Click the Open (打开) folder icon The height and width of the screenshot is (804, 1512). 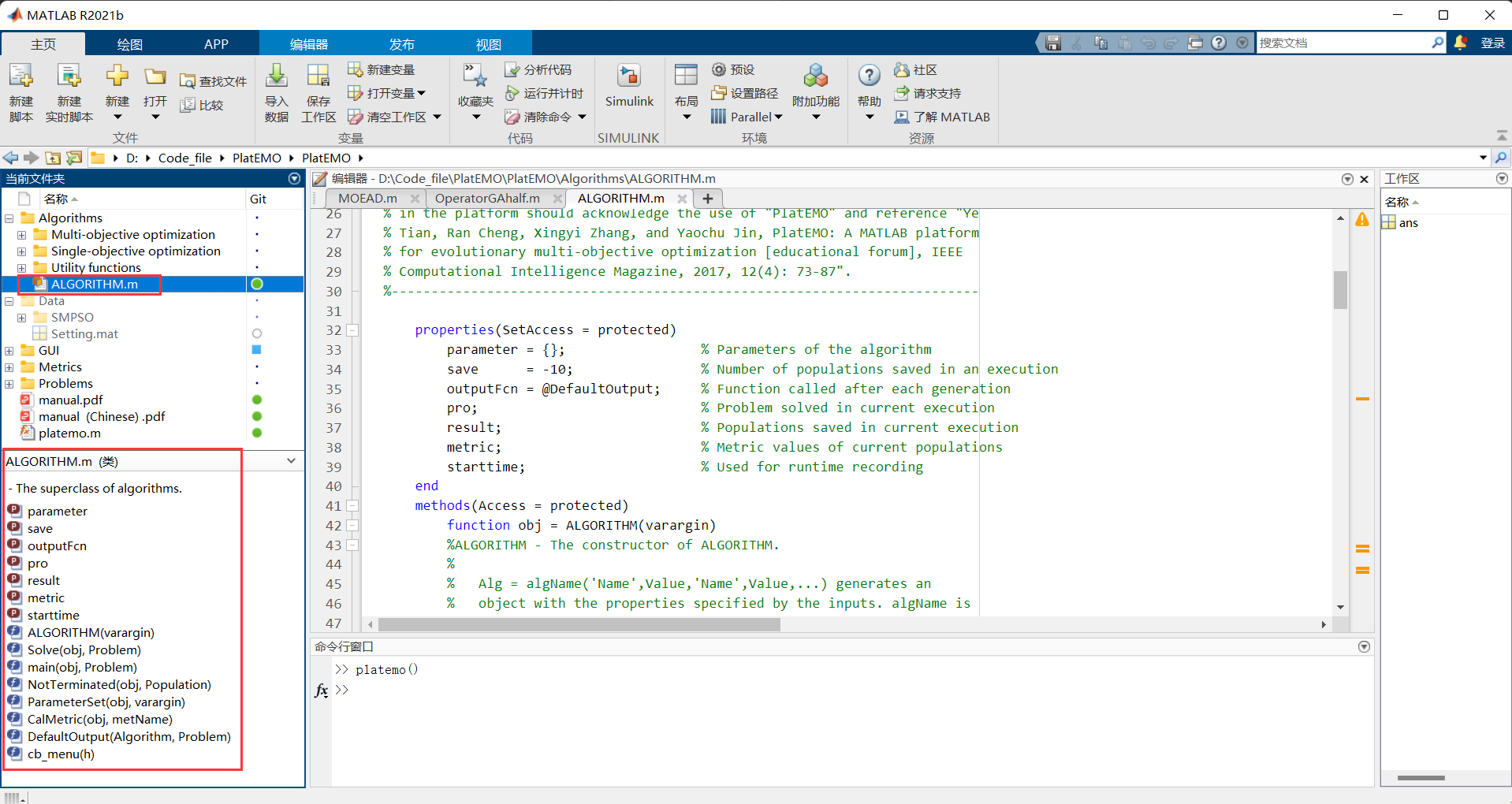click(x=155, y=76)
